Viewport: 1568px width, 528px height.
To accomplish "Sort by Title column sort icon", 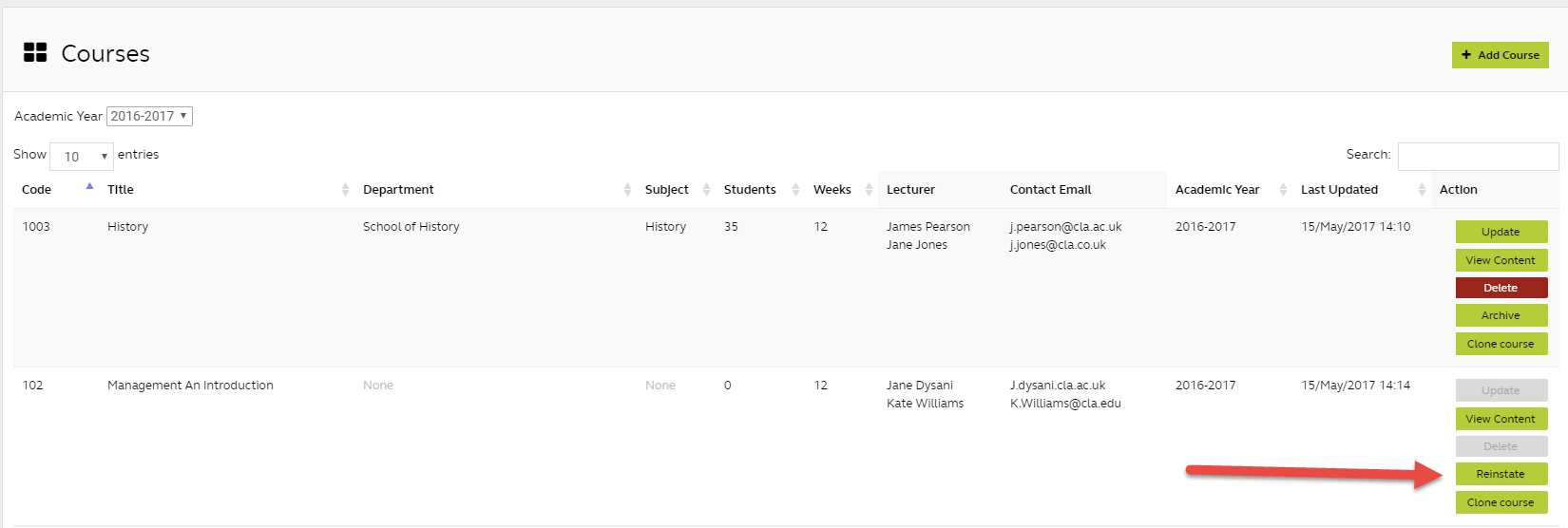I will tap(345, 190).
